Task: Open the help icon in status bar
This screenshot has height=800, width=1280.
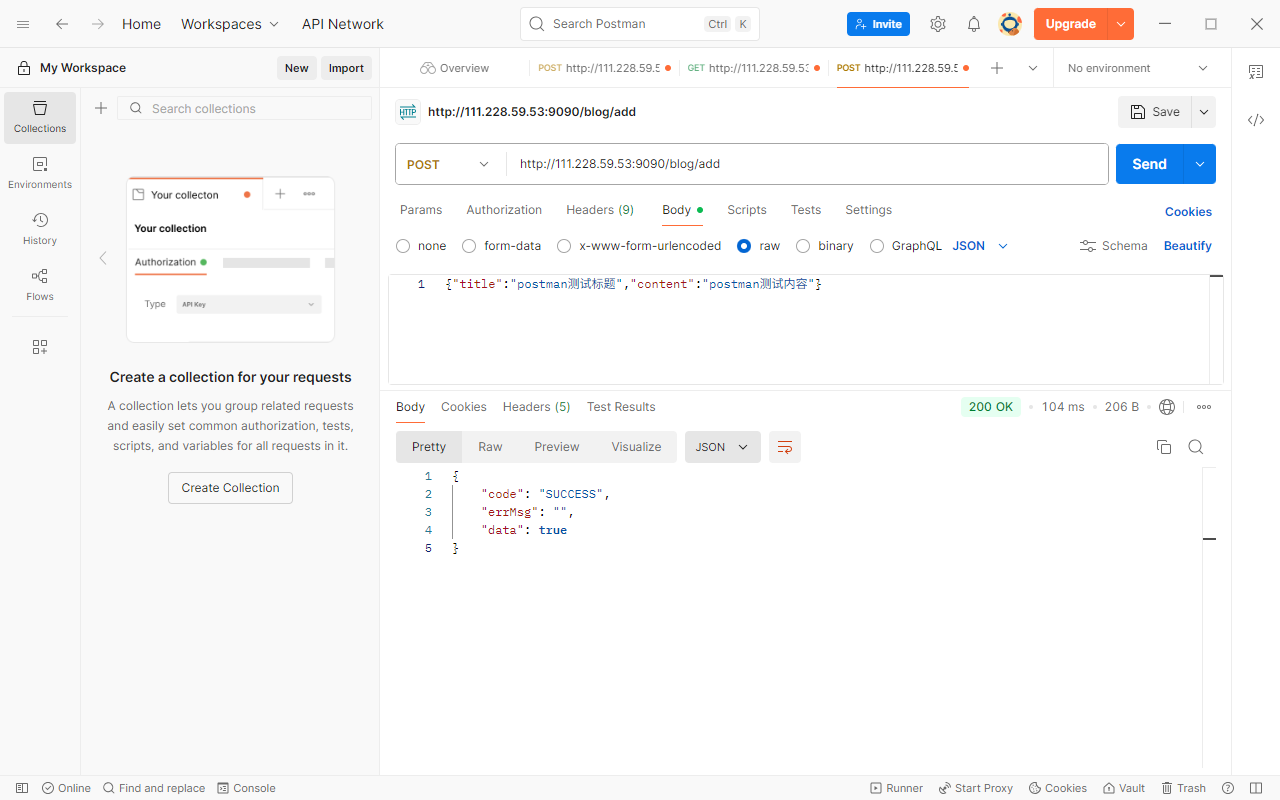Action: click(x=1228, y=788)
